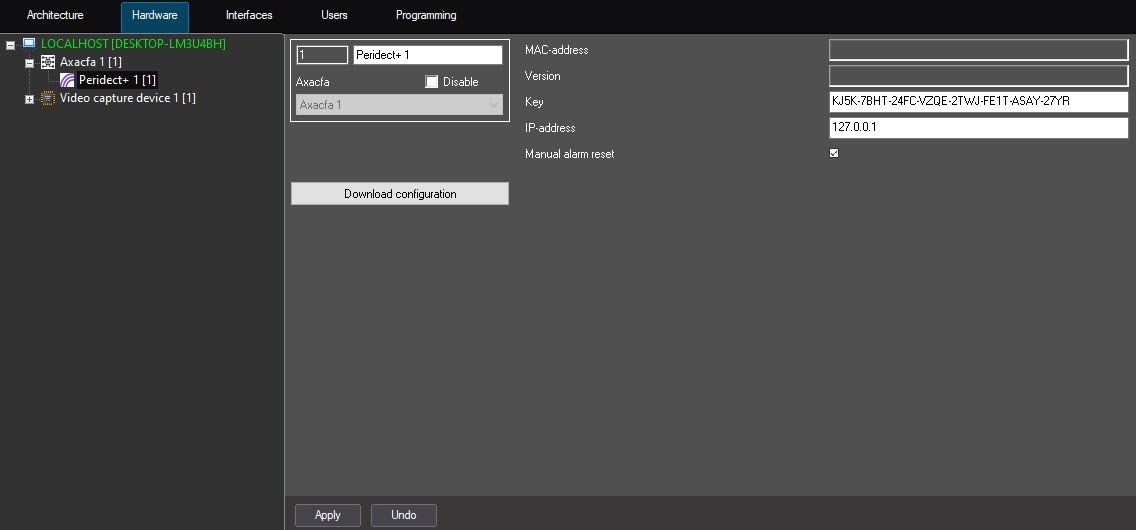Select the Hardware tab
This screenshot has width=1136, height=530.
[x=154, y=16]
